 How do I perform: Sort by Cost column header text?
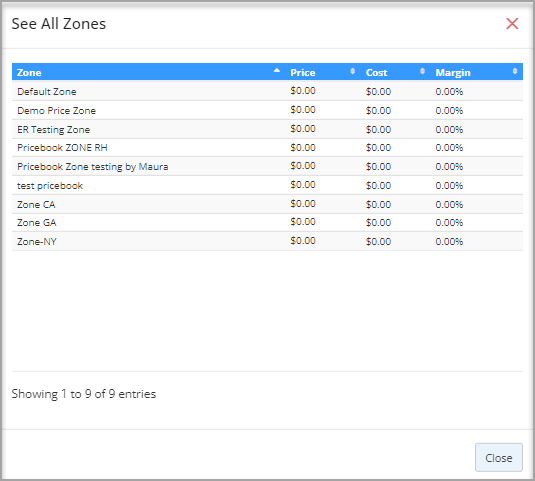pos(376,72)
